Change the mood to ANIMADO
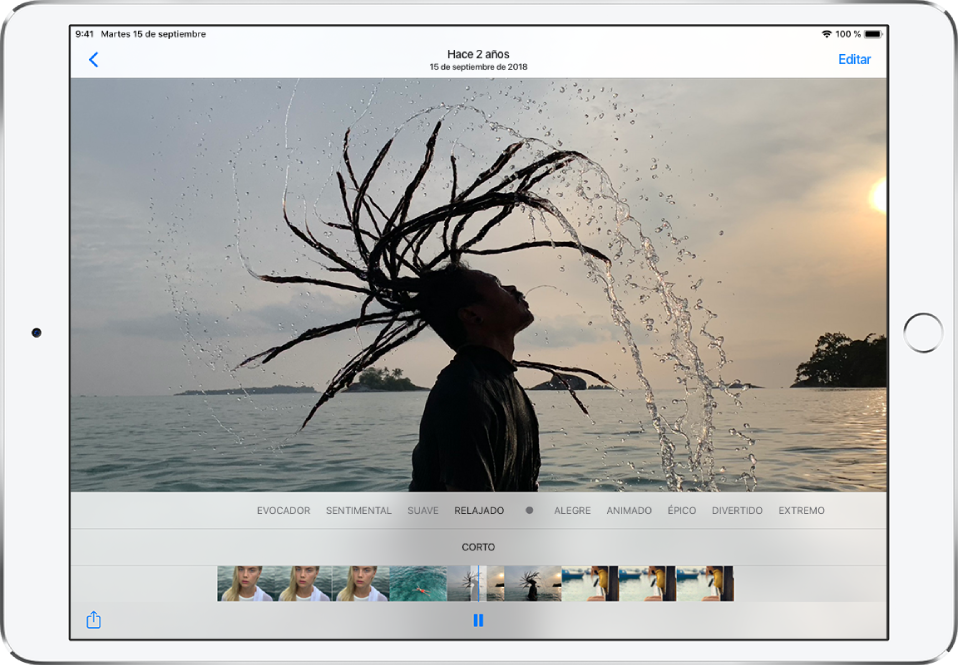The height and width of the screenshot is (665, 958). pos(629,511)
